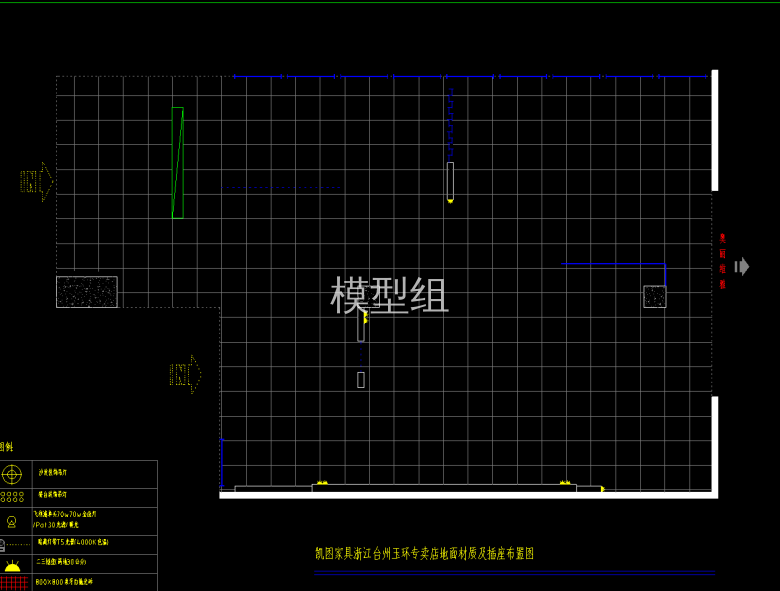The width and height of the screenshot is (780, 591).
Task: Select the four-circle row legend symbol
Action: [x=12, y=495]
